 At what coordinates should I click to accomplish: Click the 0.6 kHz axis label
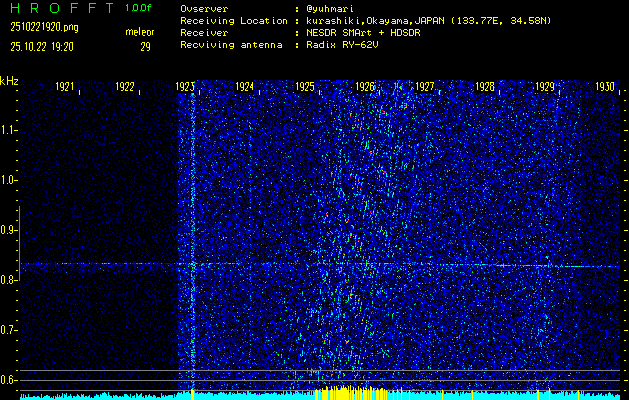click(x=8, y=380)
